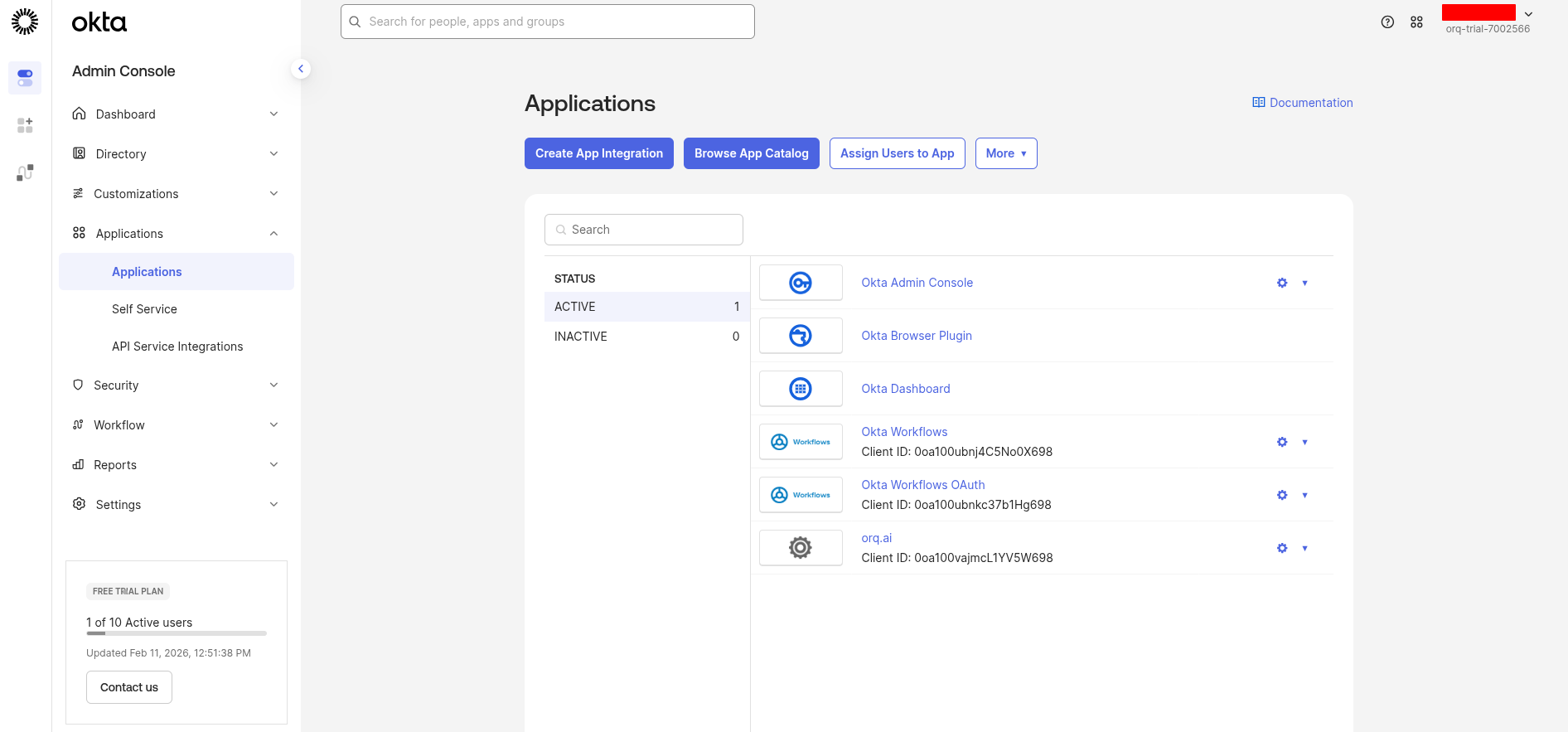Click the Settings gear icon in sidebar
This screenshot has height=732, width=1568.
point(79,504)
